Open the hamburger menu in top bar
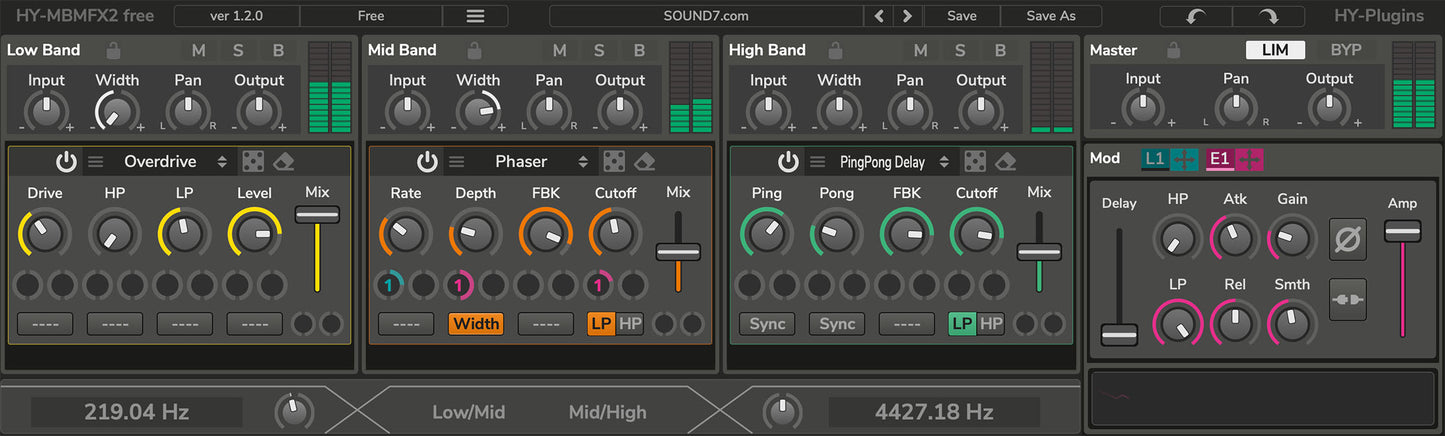 pos(475,16)
